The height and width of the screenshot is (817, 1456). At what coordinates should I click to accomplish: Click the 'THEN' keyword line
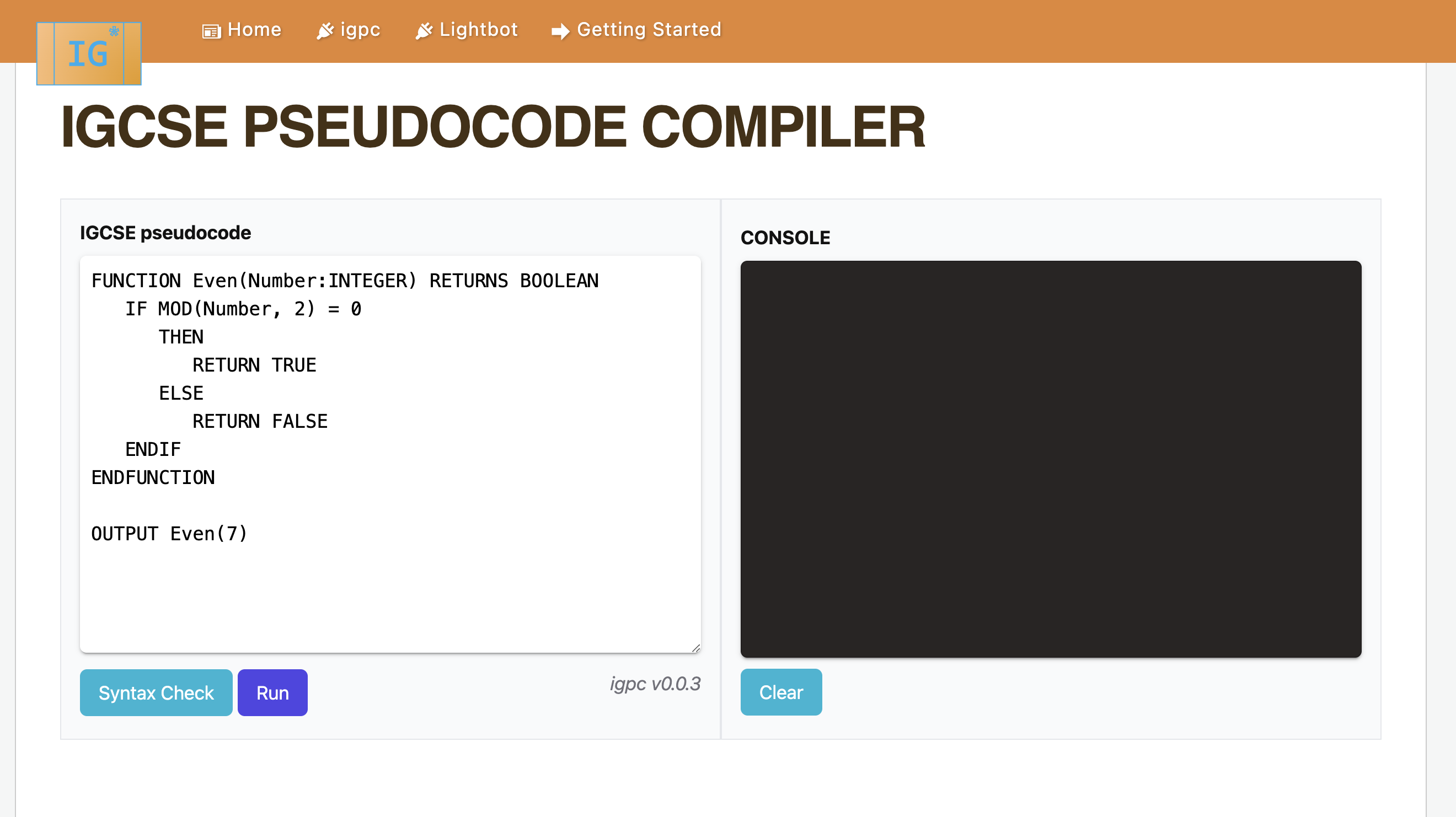coord(181,337)
